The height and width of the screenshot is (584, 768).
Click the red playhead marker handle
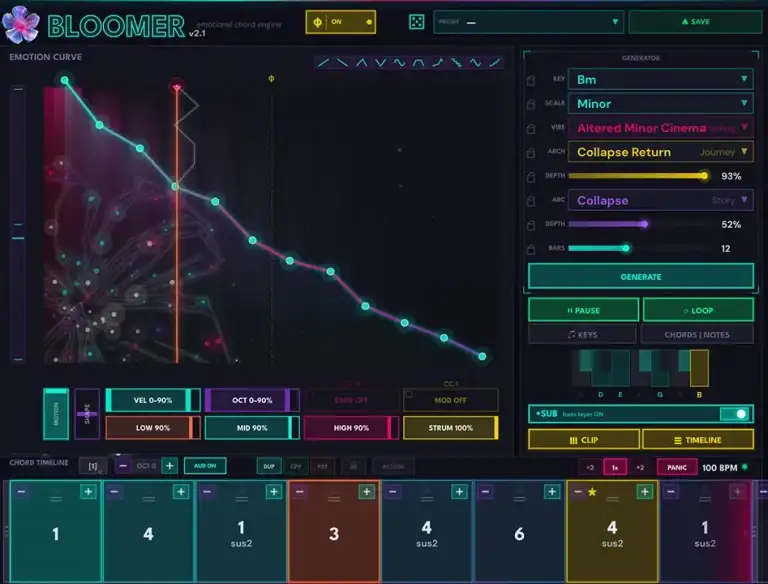point(177,87)
